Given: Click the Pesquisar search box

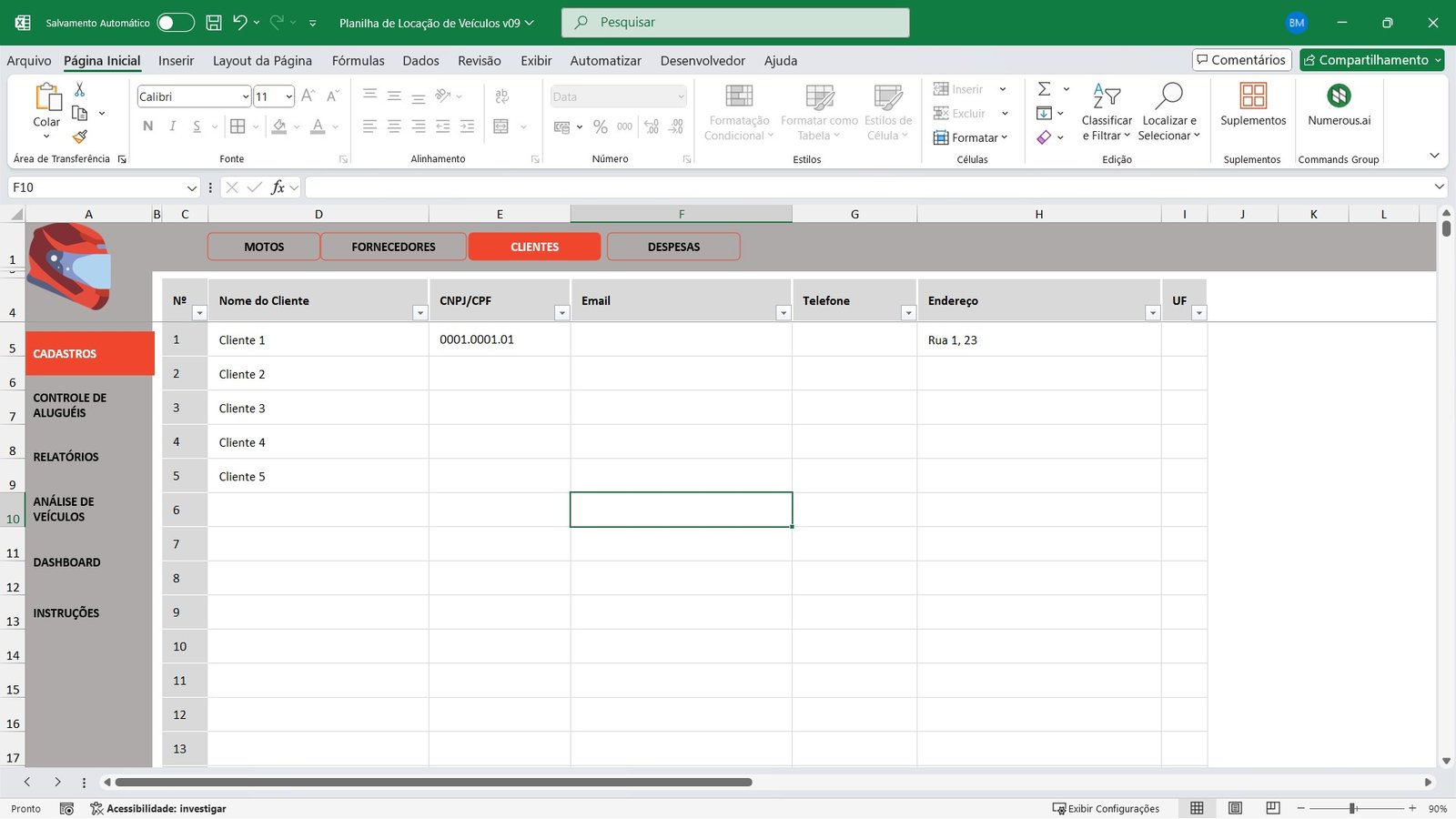Looking at the screenshot, I should tap(735, 23).
